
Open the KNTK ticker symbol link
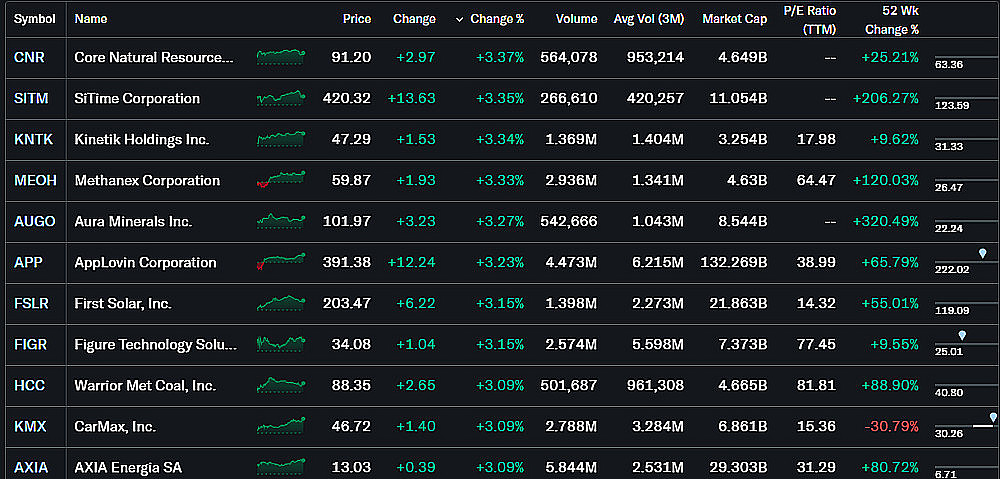(33, 139)
